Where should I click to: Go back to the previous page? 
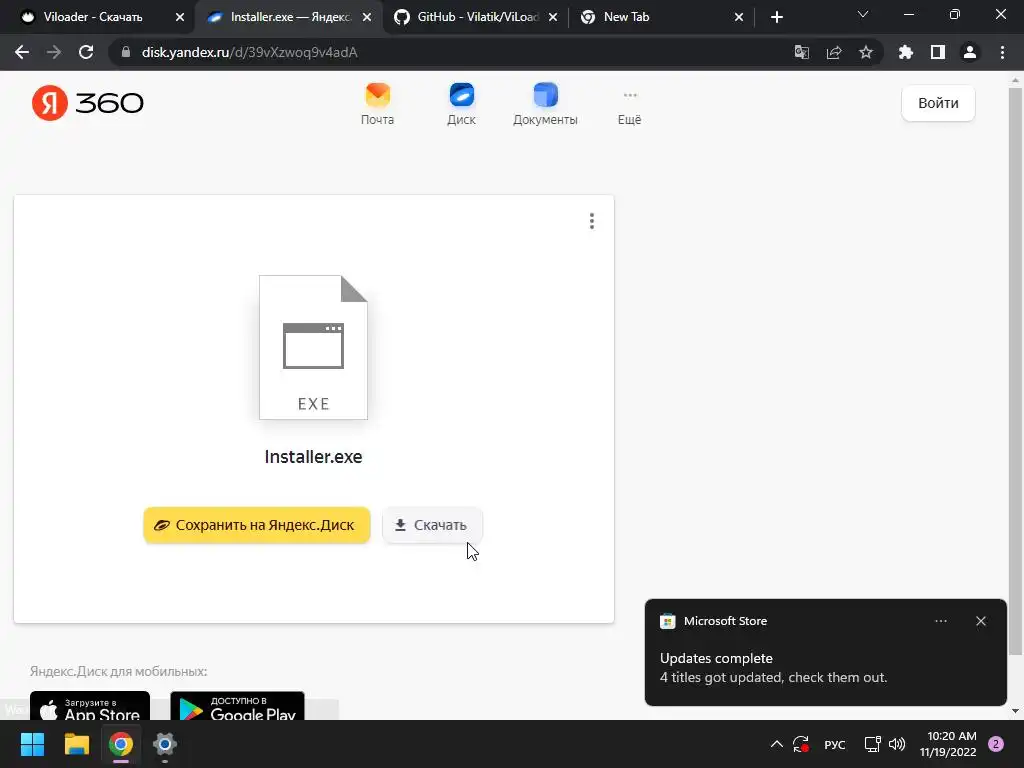point(22,52)
